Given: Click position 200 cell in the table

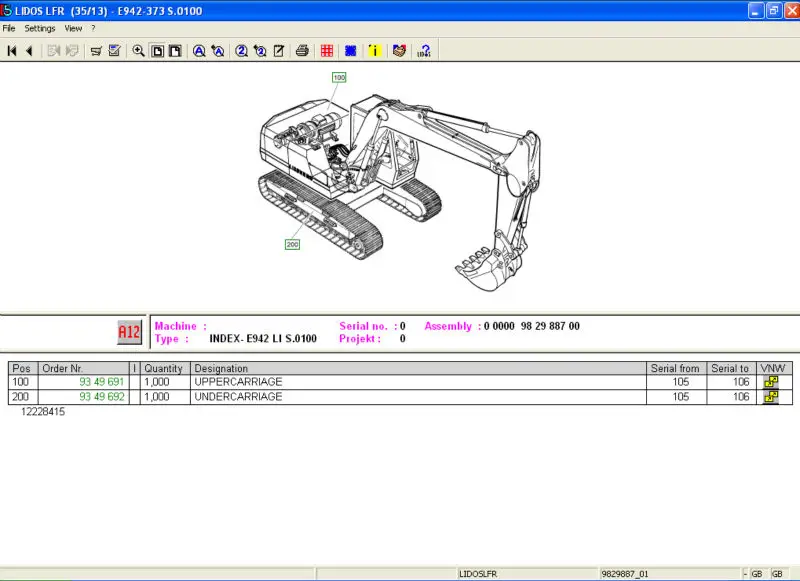Looking at the screenshot, I should 23,397.
